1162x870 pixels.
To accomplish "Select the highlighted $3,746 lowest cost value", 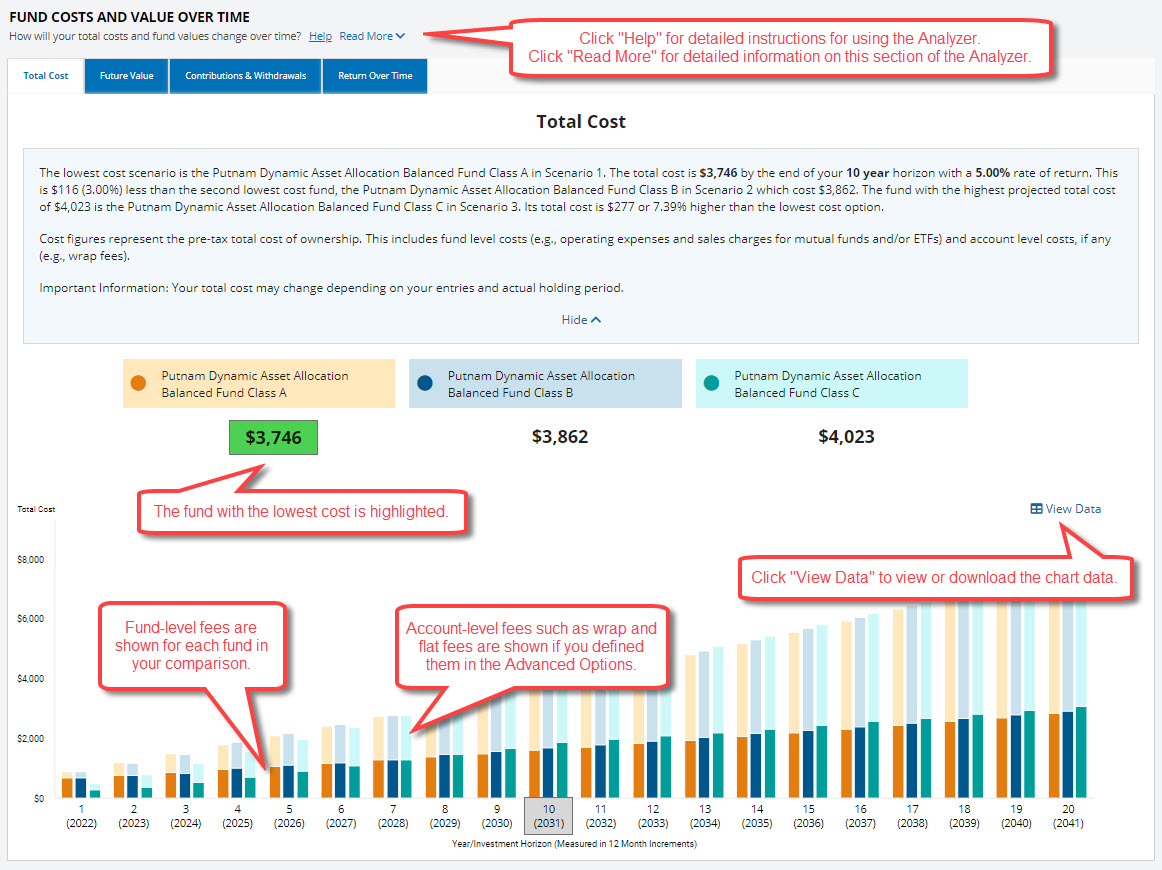I will point(273,437).
